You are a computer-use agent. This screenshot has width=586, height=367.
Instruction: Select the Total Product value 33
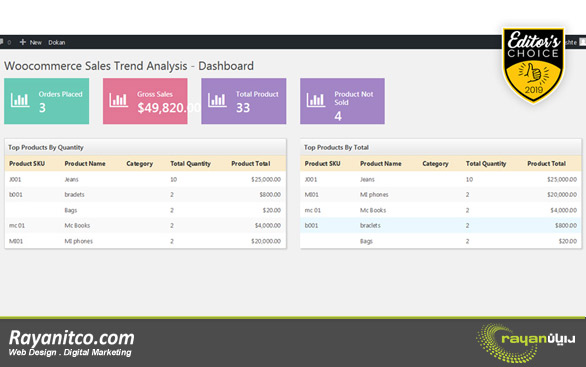point(243,108)
